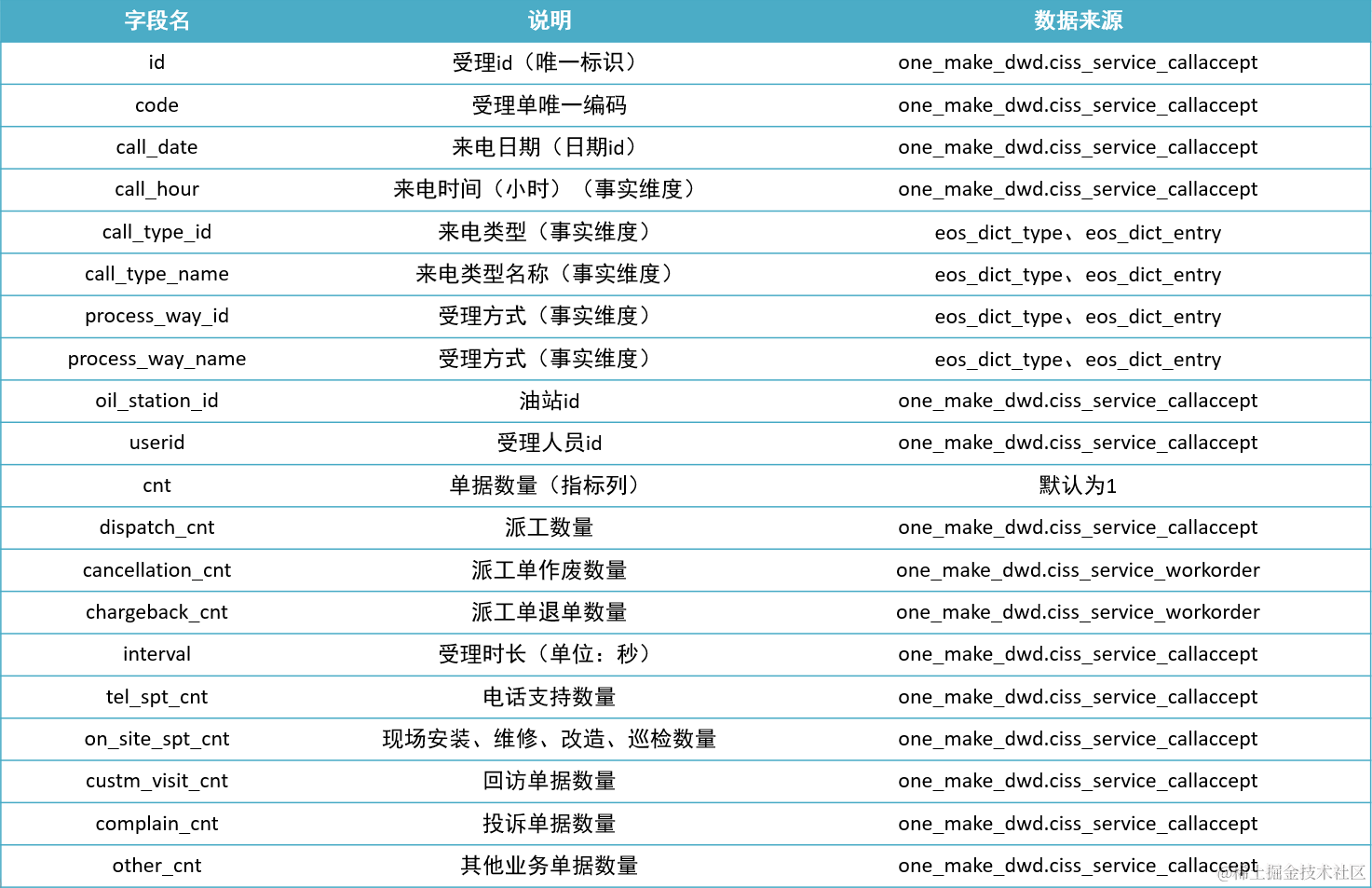The height and width of the screenshot is (888, 1372).
Task: Select the cancellation_cnt field cell
Action: (x=156, y=570)
